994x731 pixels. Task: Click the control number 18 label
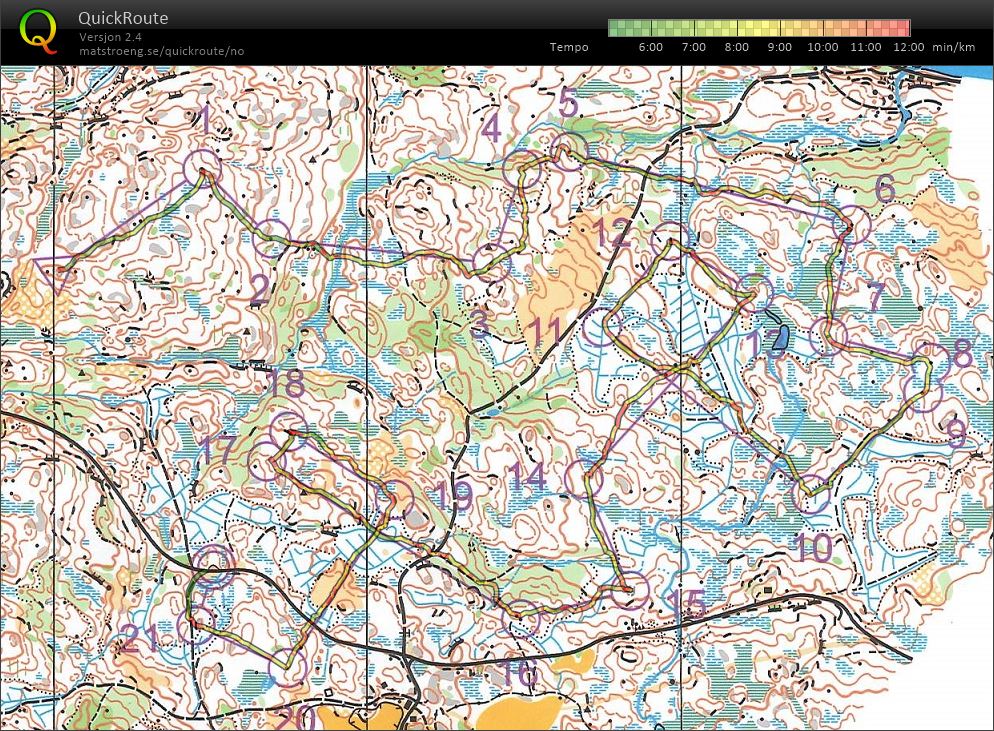tap(285, 384)
